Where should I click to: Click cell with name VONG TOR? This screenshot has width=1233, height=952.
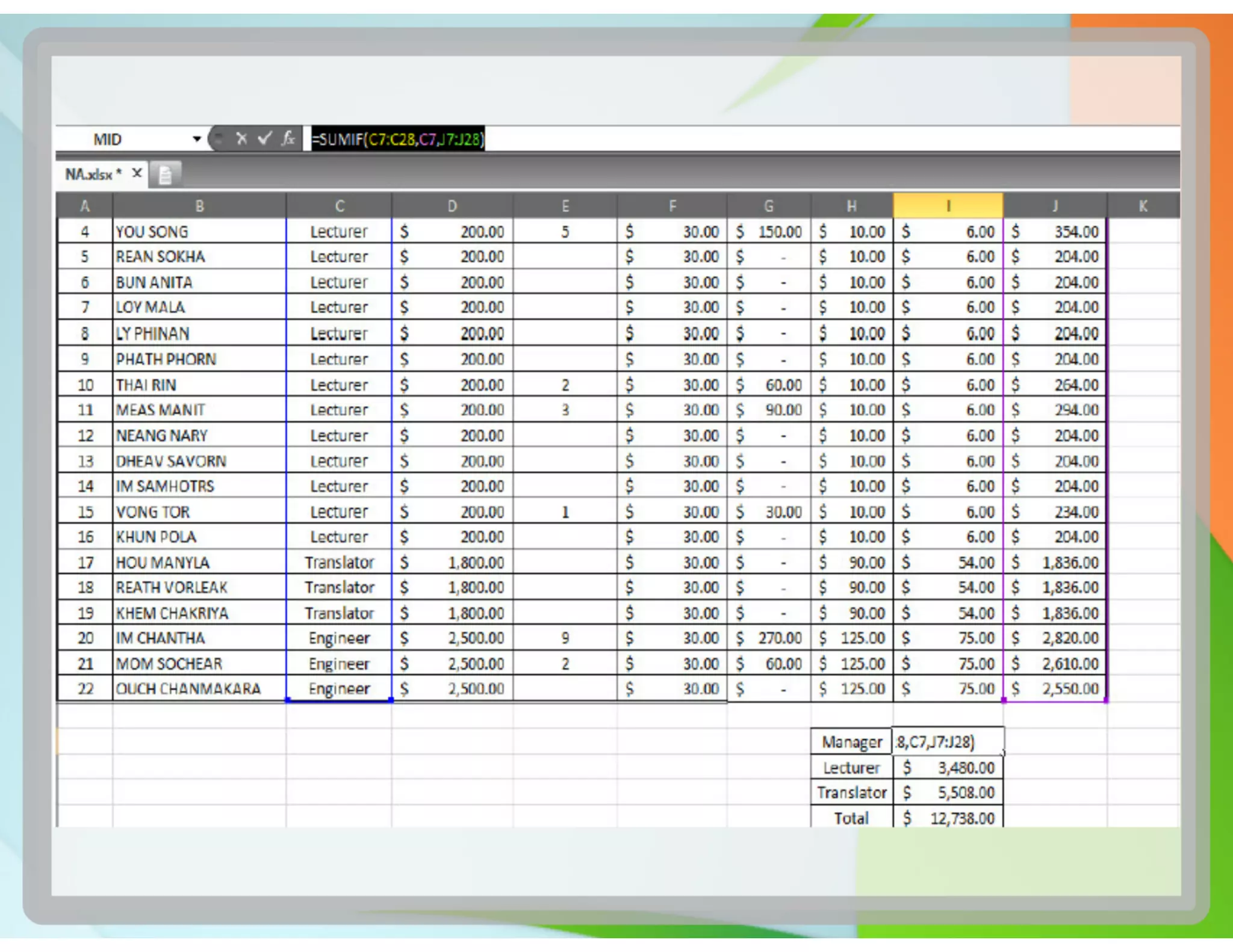coord(199,512)
